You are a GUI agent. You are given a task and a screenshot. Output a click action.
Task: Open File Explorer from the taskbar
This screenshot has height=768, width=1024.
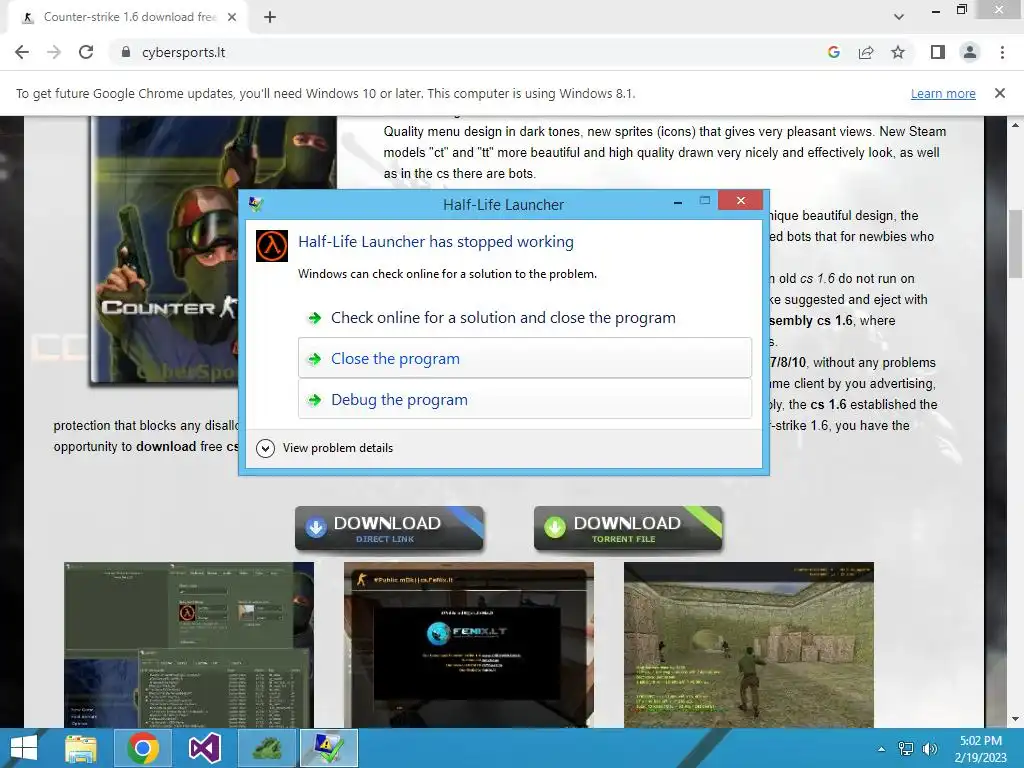[80, 748]
